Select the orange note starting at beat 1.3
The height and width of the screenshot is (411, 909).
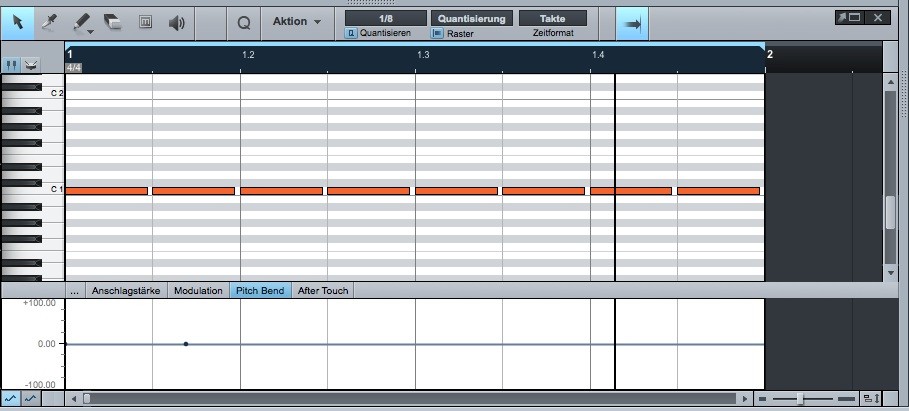[x=457, y=191]
